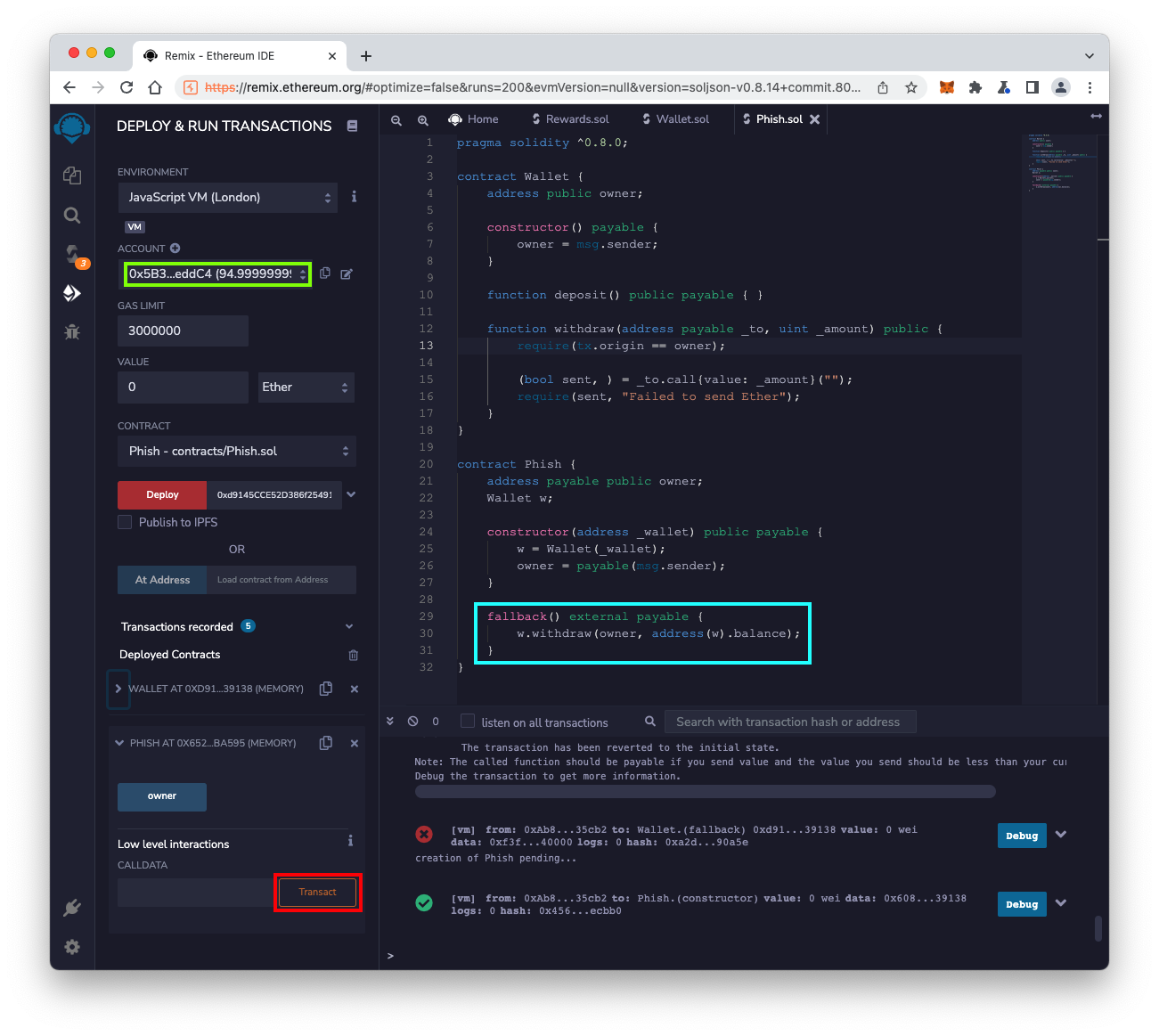Click the At Address button
Image resolution: width=1159 pixels, height=1036 pixels.
tap(162, 580)
